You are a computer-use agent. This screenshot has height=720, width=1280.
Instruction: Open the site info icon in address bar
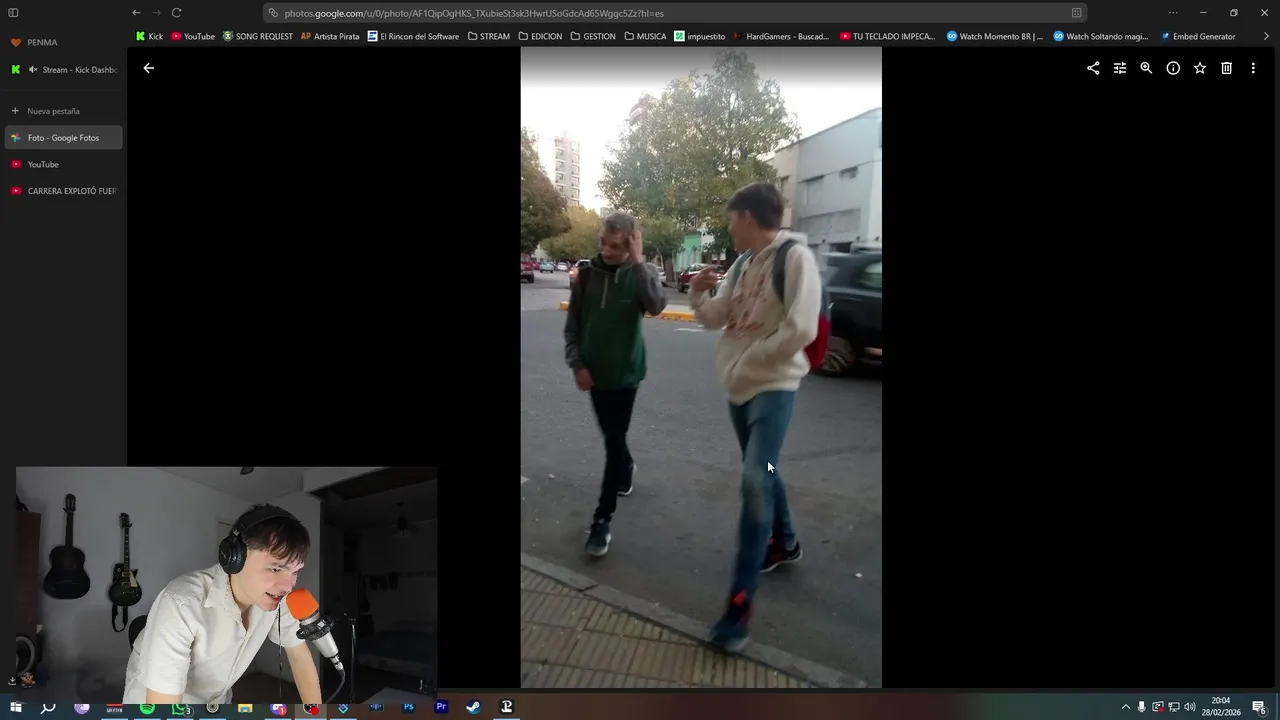(x=274, y=13)
